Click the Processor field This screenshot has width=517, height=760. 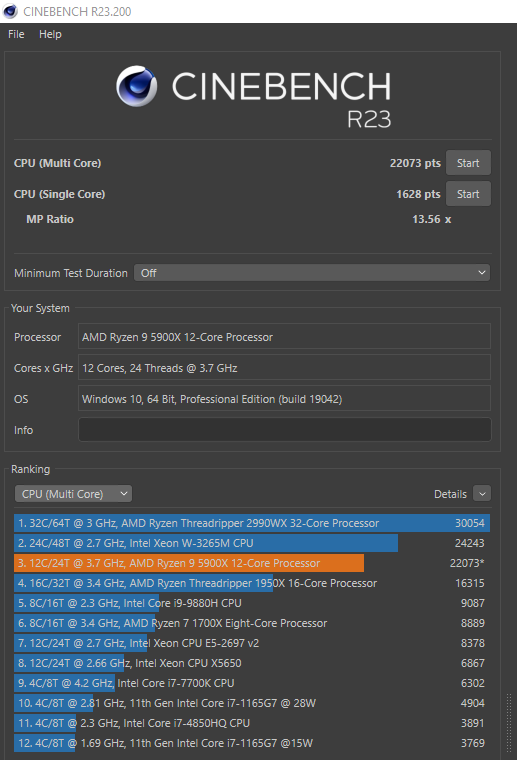point(284,337)
